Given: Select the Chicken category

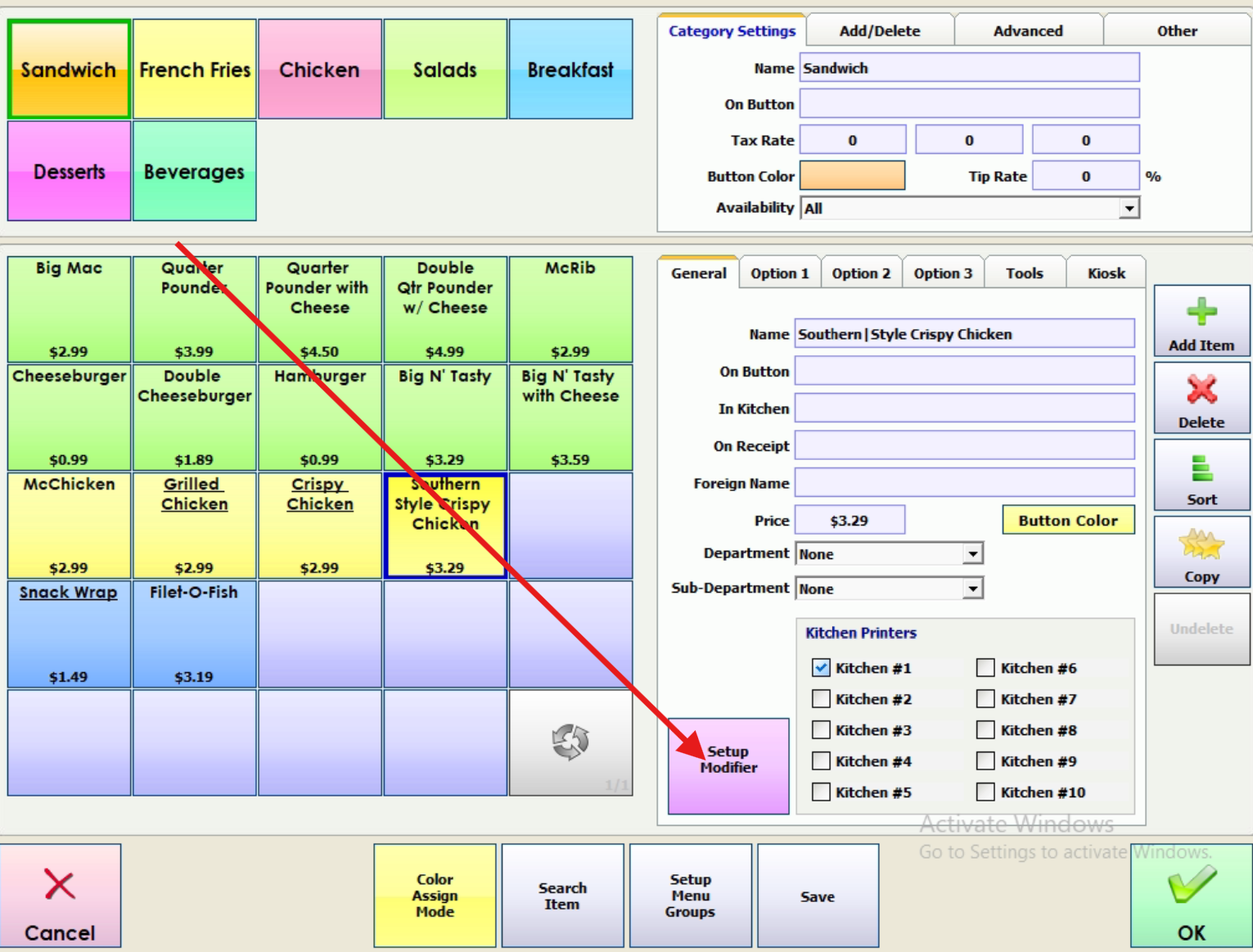Looking at the screenshot, I should click(x=320, y=70).
